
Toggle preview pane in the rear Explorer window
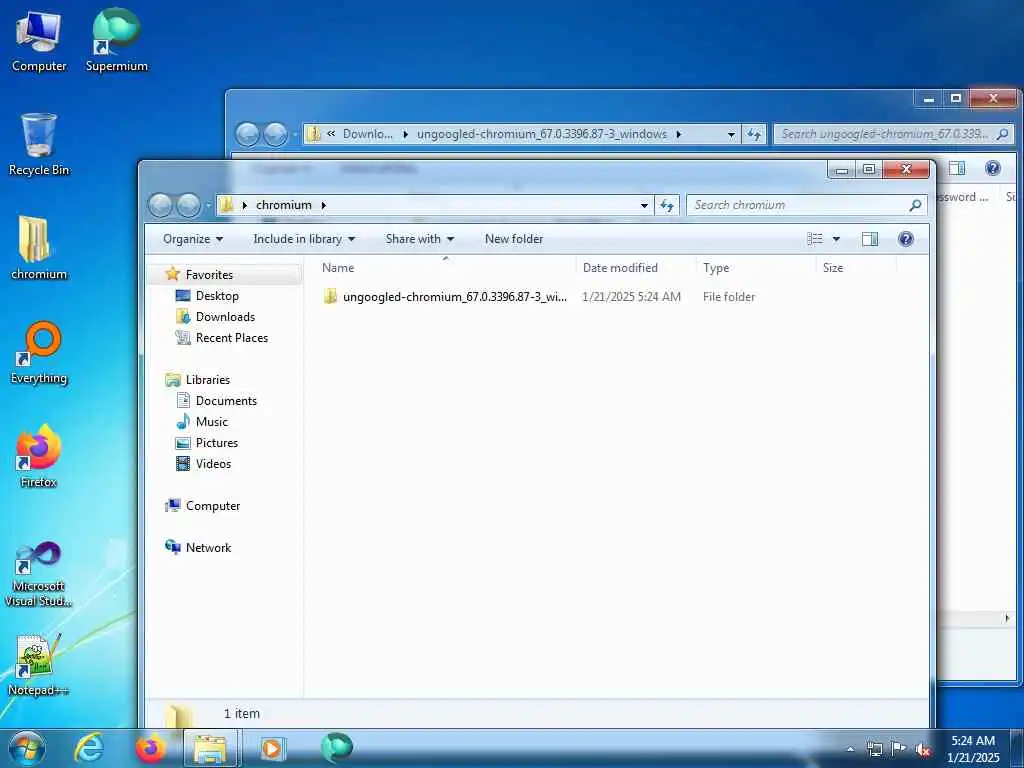tap(957, 168)
